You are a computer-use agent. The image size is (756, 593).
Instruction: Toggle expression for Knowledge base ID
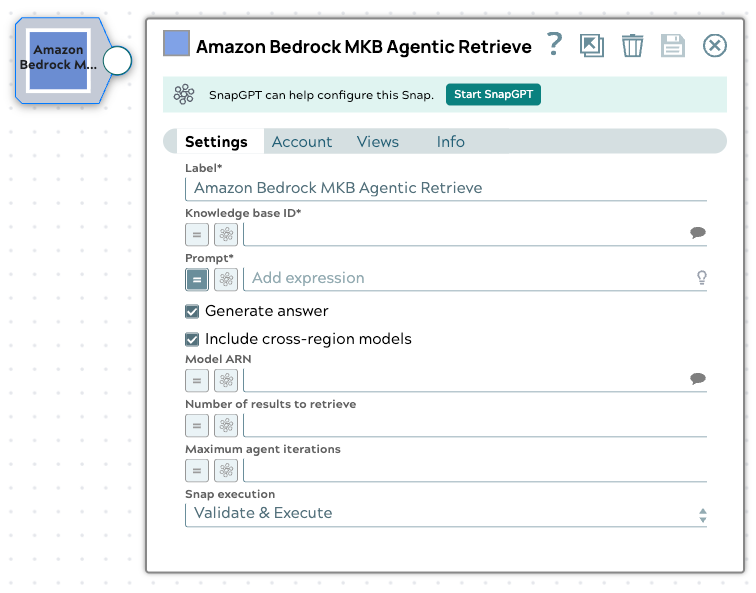197,235
